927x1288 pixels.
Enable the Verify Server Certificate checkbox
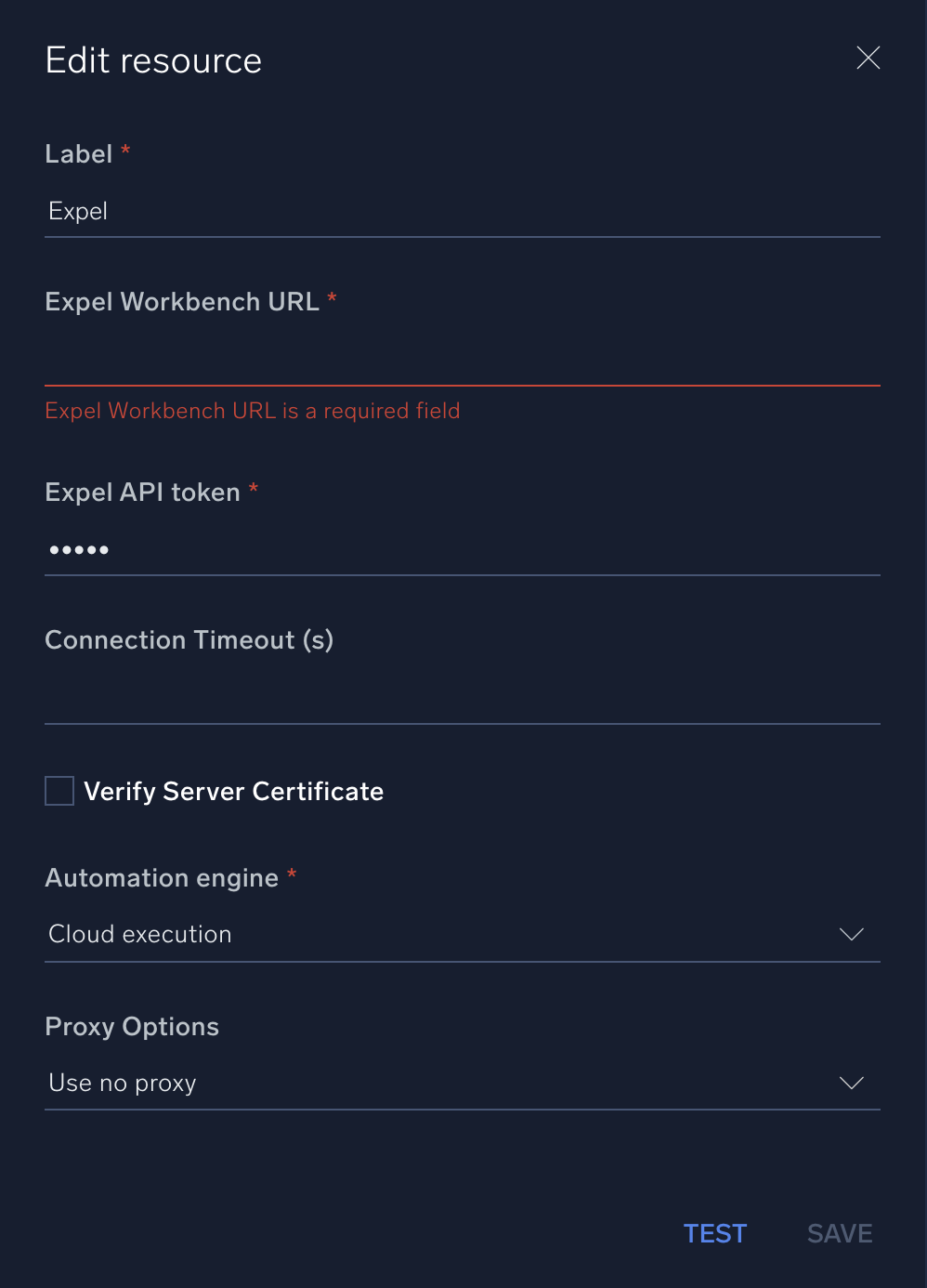click(x=59, y=791)
